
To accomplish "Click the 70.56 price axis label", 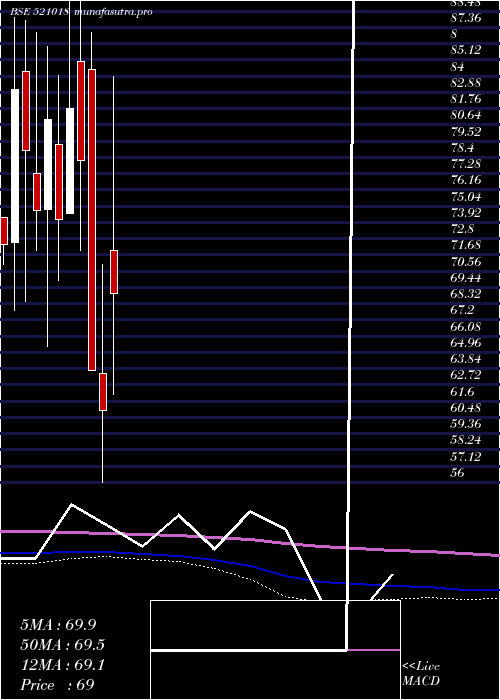I will click(x=466, y=261).
